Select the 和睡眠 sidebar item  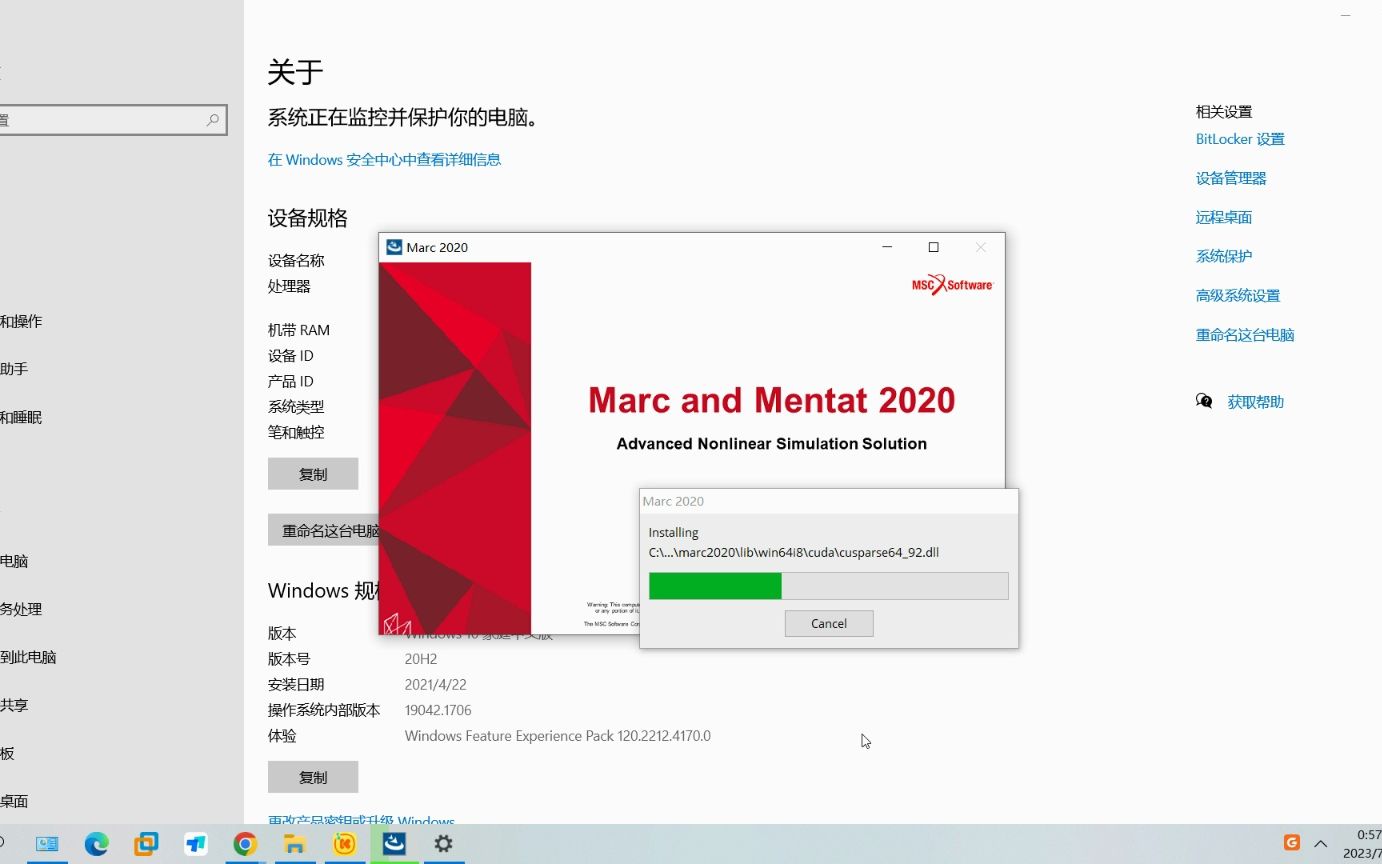click(21, 417)
